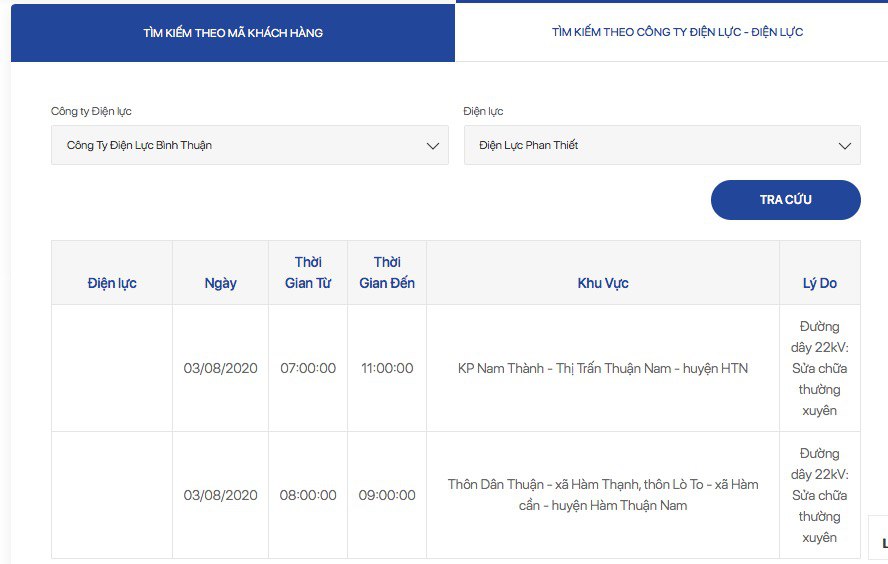Screen dimensions: 888x564
Task: Click the 08:00:00 start time cell
Action: [308, 495]
